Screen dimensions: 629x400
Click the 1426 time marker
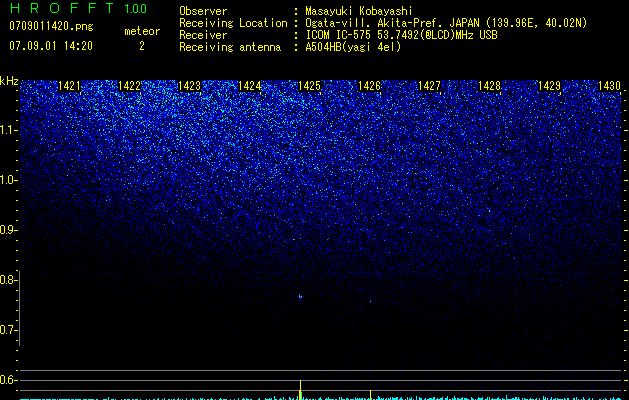tap(369, 85)
